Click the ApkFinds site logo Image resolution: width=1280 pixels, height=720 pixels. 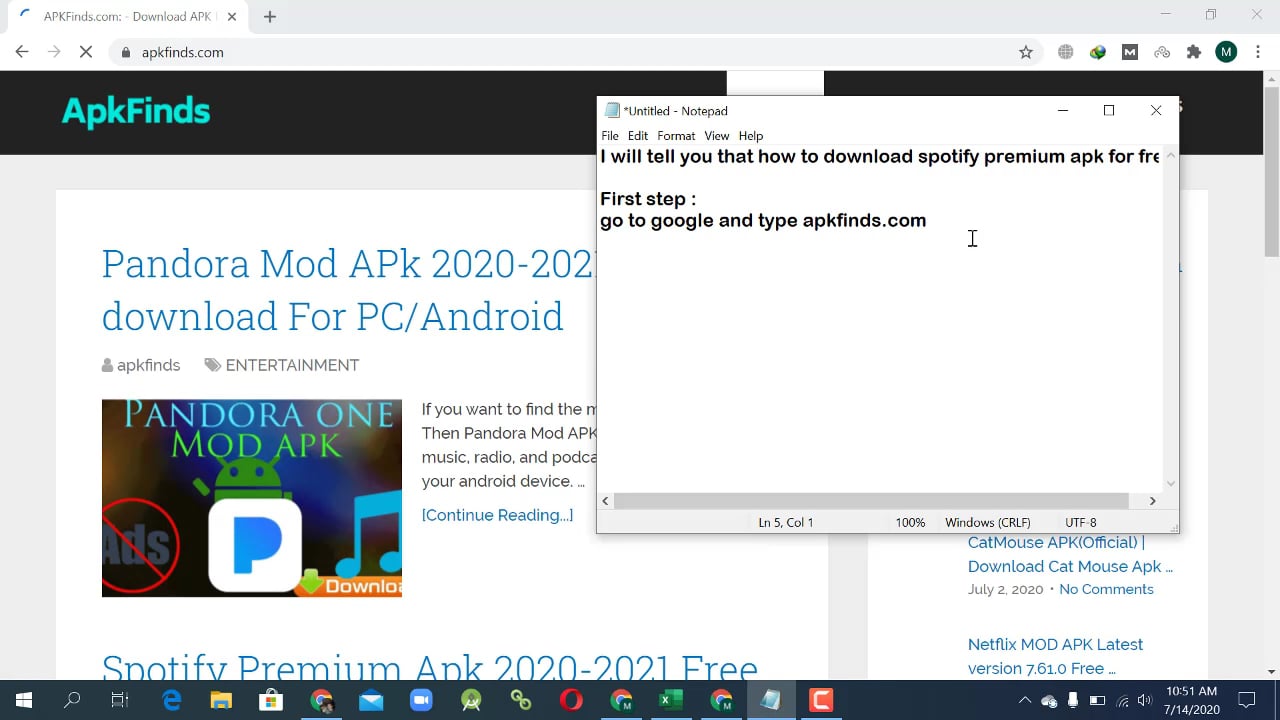pos(136,111)
